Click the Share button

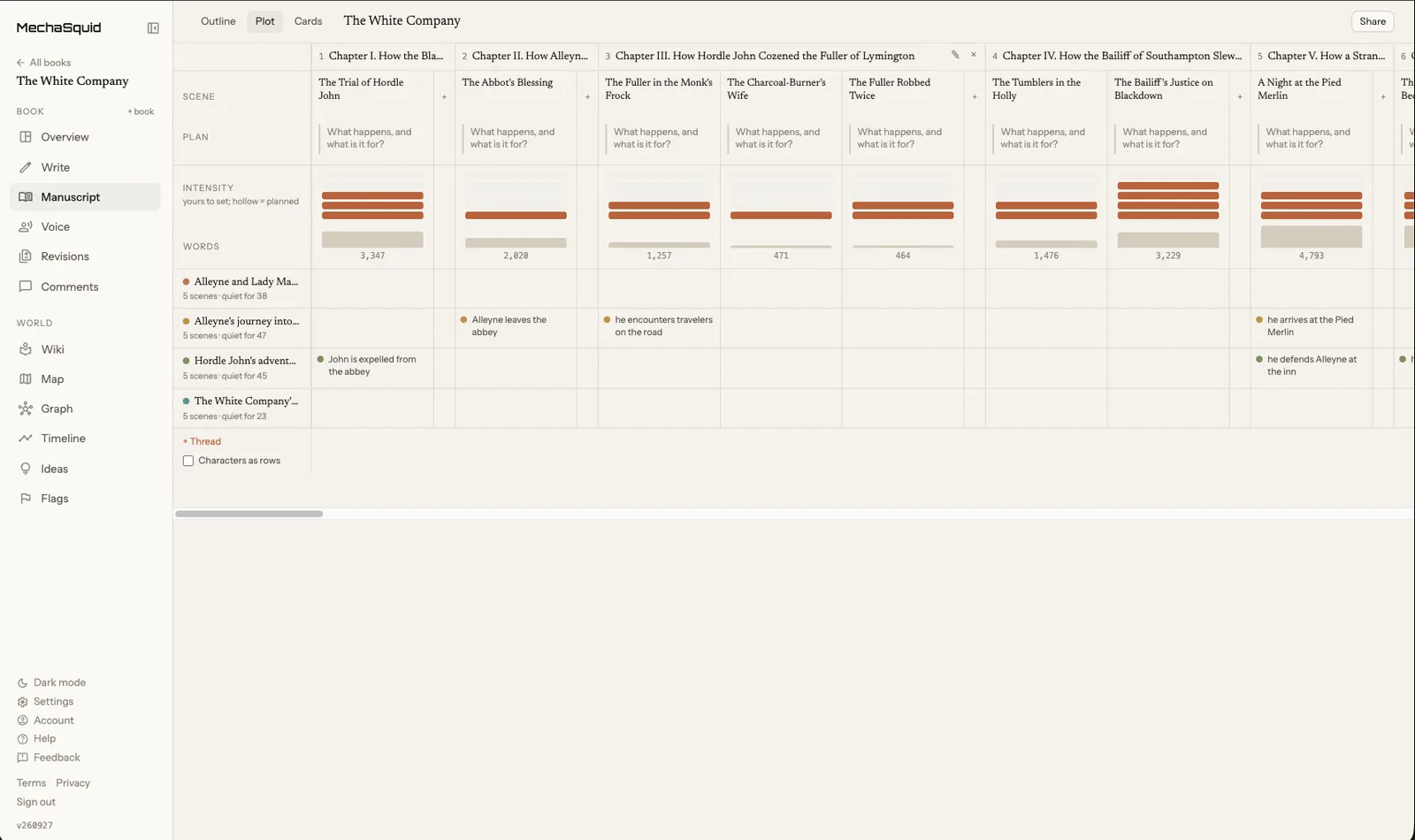(x=1373, y=21)
